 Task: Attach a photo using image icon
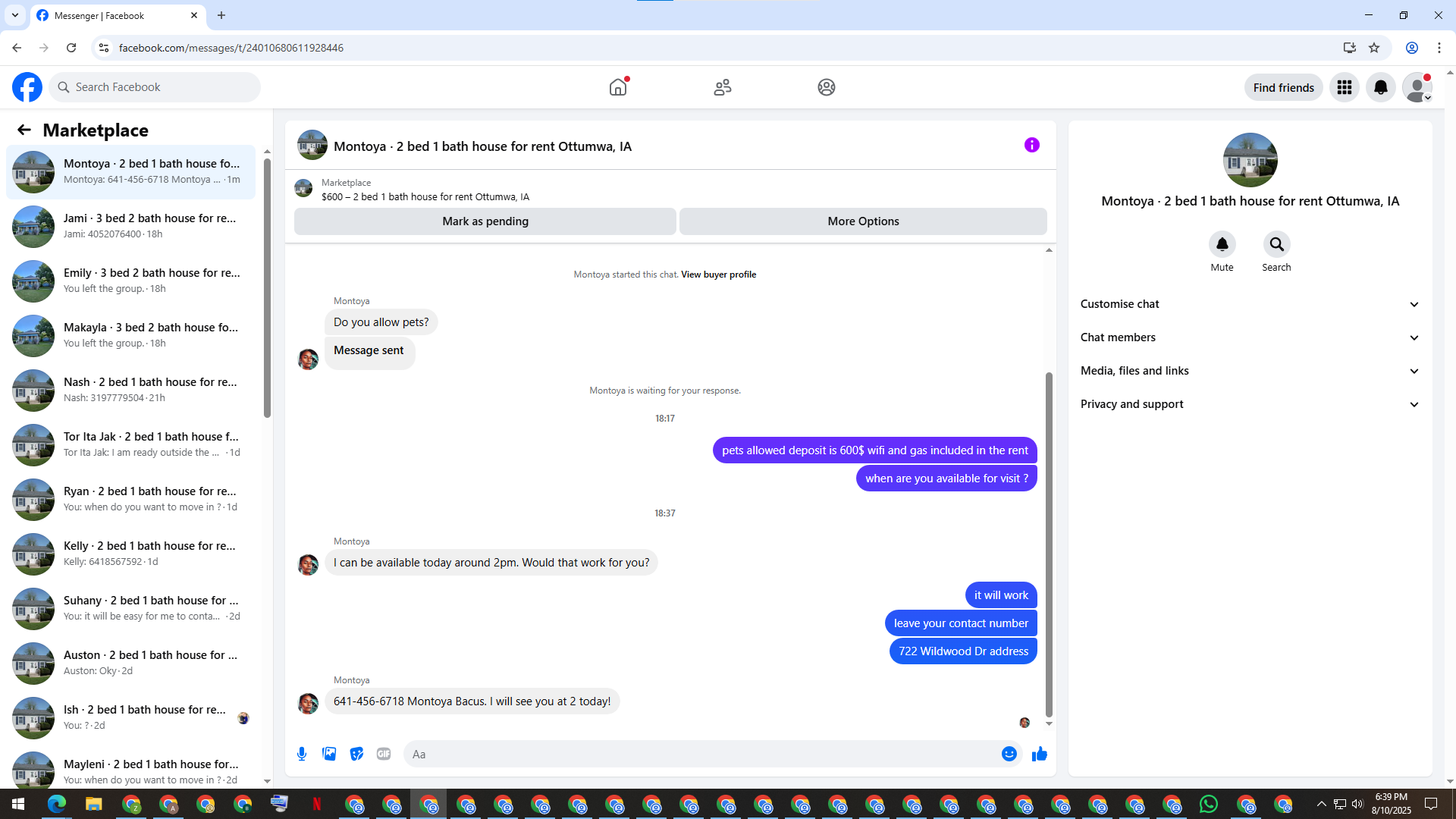(329, 754)
